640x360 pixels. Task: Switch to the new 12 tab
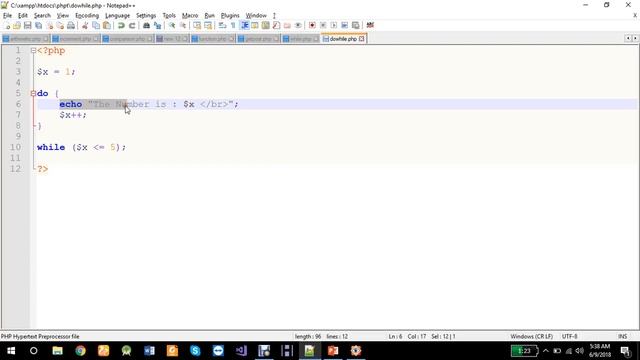point(172,39)
